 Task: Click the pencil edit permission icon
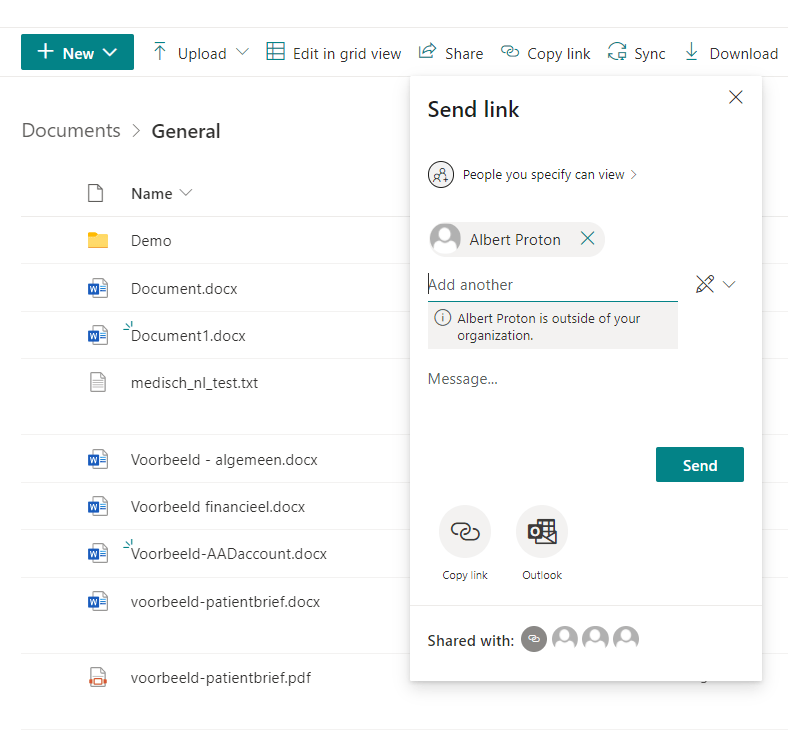pos(705,285)
